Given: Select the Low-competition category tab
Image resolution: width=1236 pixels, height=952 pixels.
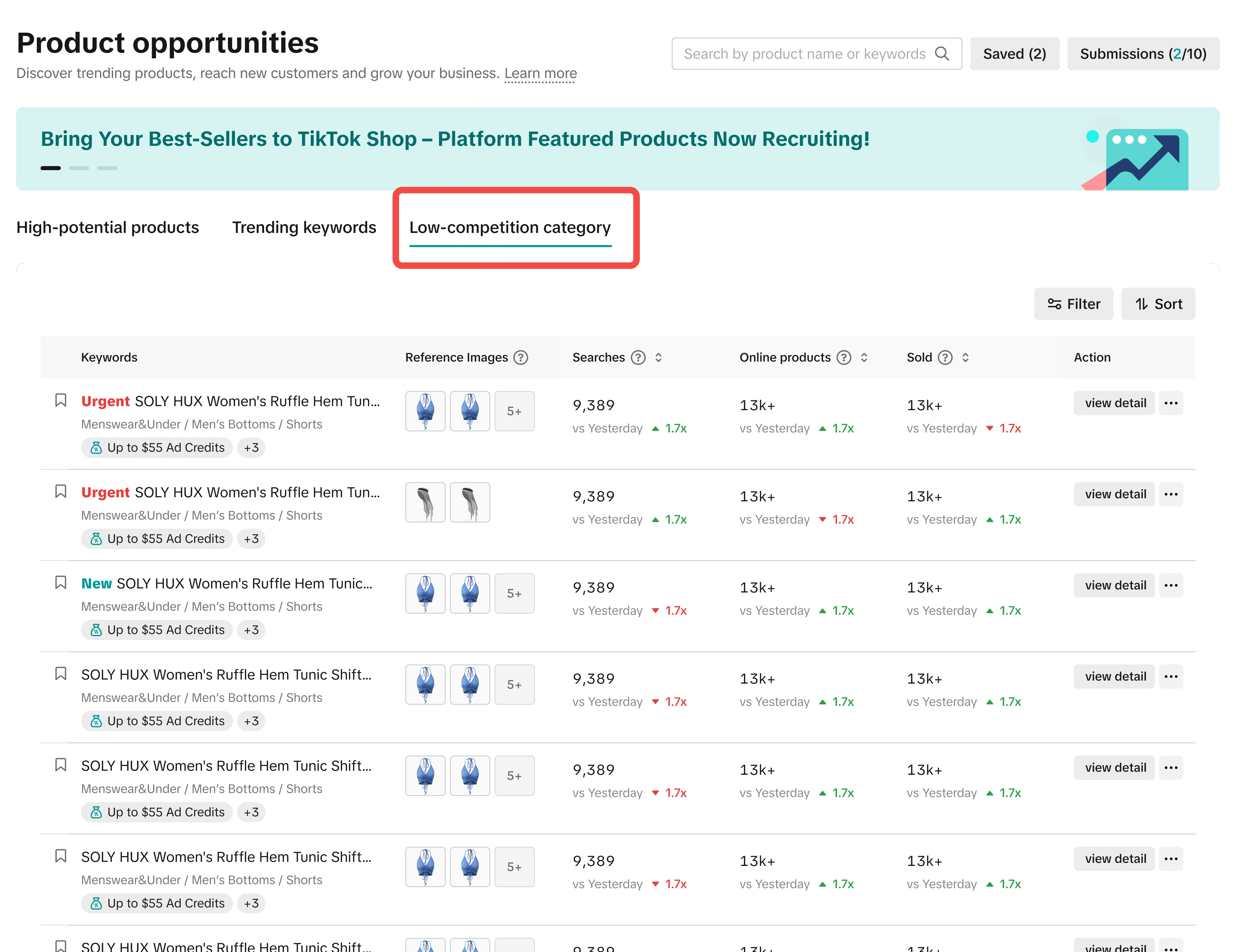Looking at the screenshot, I should 510,228.
